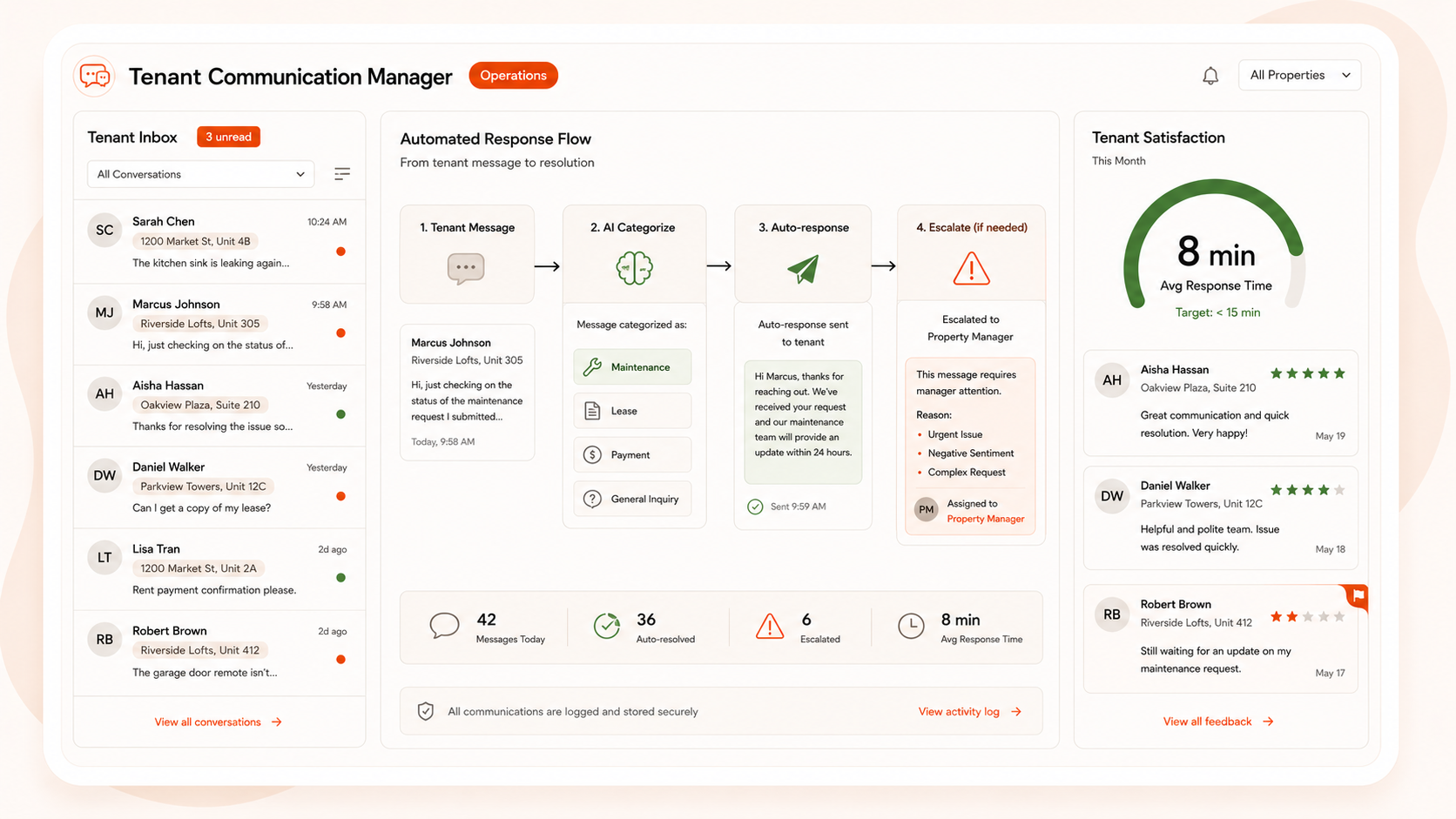Open Robert Brown's inbox conversation
The height and width of the screenshot is (819, 1456).
coord(219,653)
